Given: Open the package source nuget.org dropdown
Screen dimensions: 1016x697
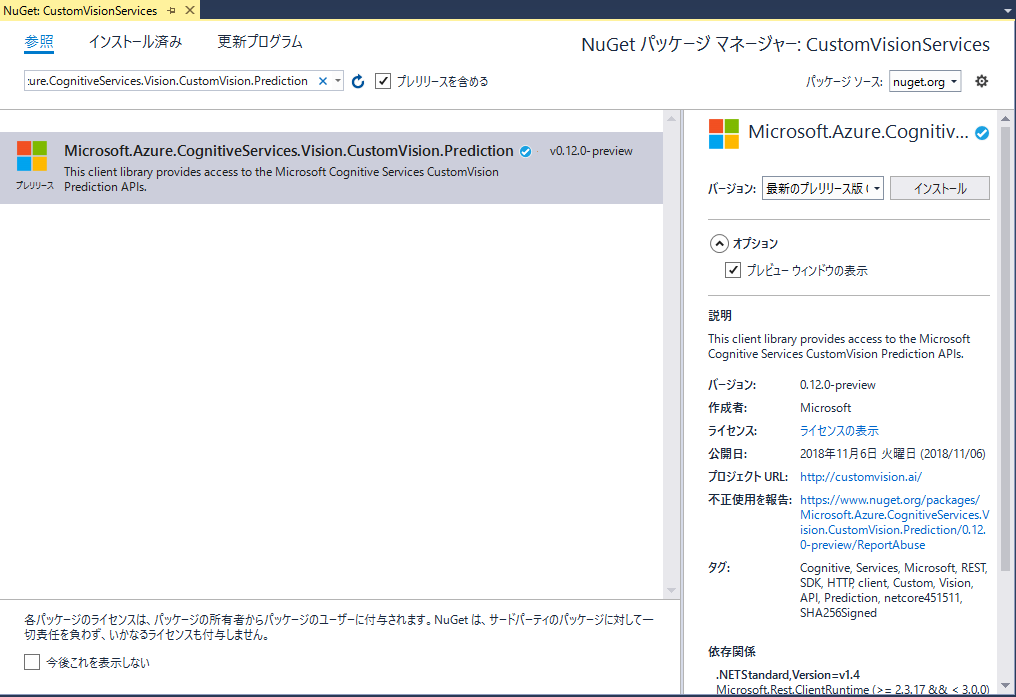Looking at the screenshot, I should tap(925, 82).
